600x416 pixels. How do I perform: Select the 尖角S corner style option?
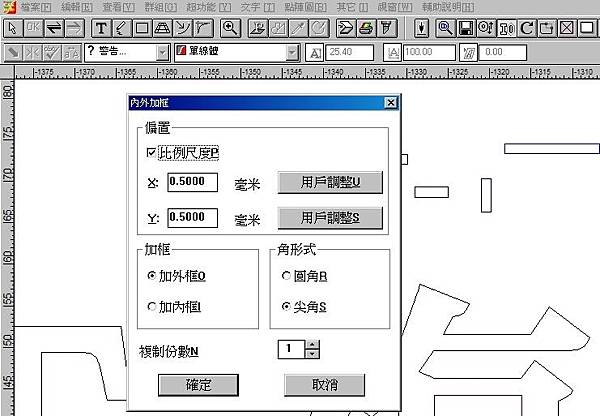286,306
